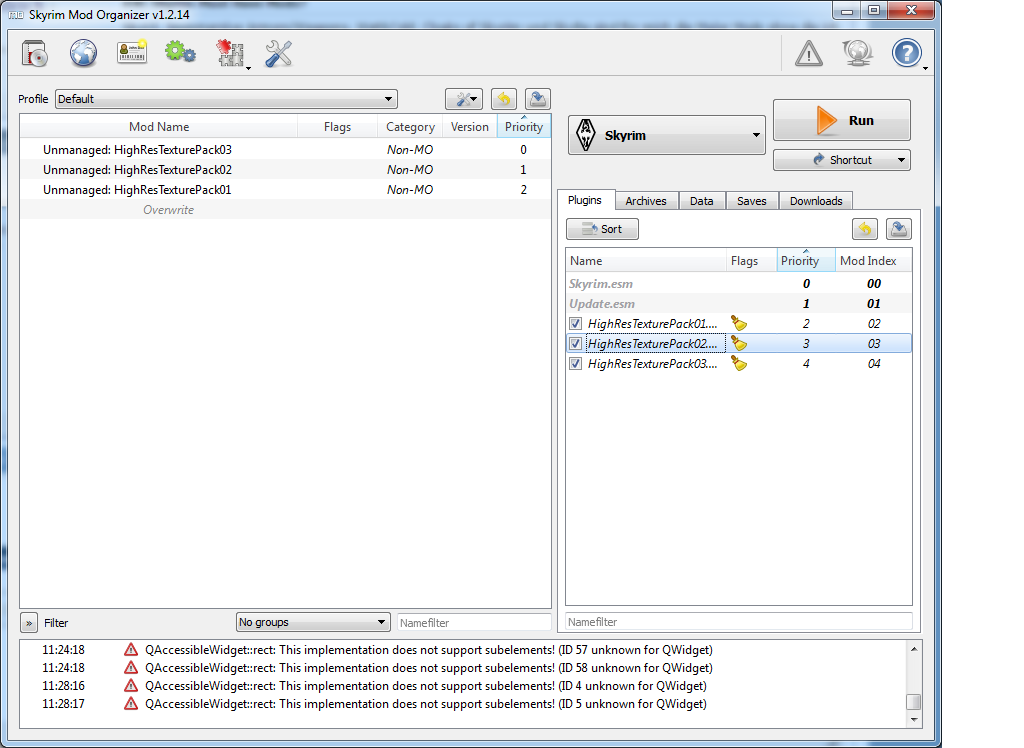Uncheck HighResTexturePack01 plugin checkbox
1024x748 pixels.
tap(575, 323)
